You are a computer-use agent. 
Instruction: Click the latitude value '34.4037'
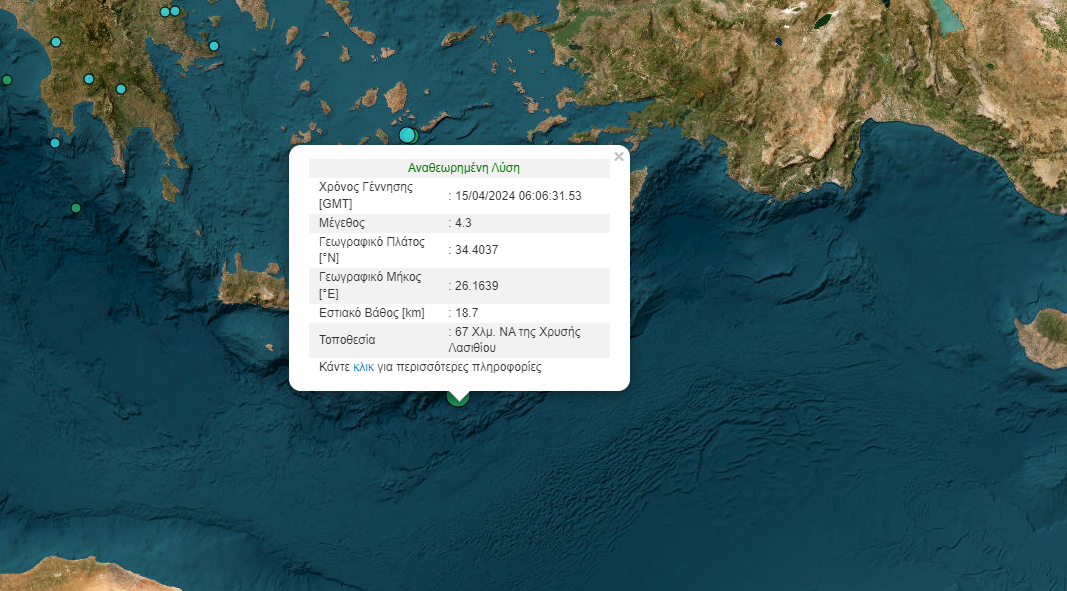pyautogui.click(x=476, y=250)
